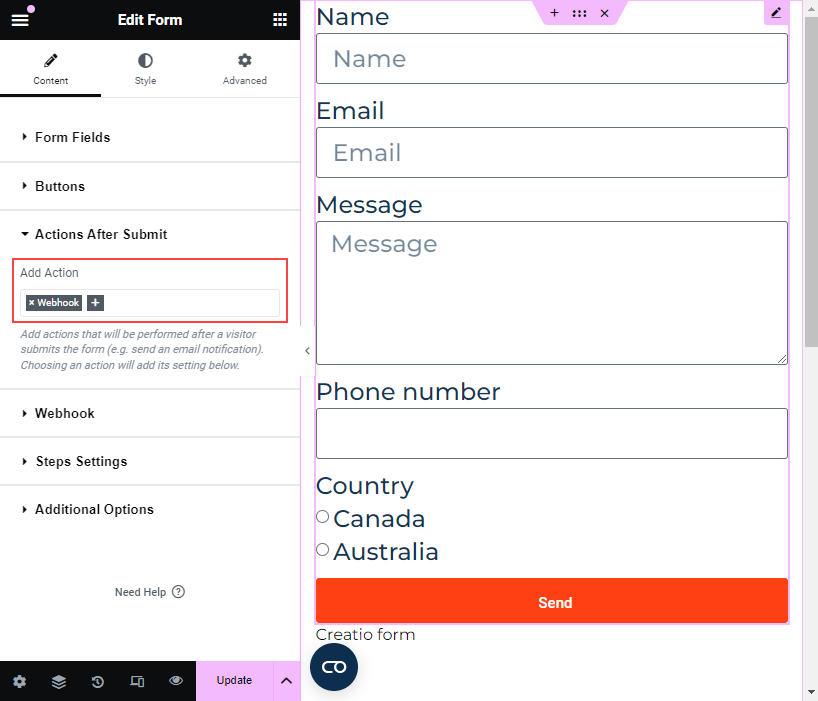Open the Elementor hamburger menu
Image resolution: width=818 pixels, height=701 pixels.
click(x=20, y=20)
